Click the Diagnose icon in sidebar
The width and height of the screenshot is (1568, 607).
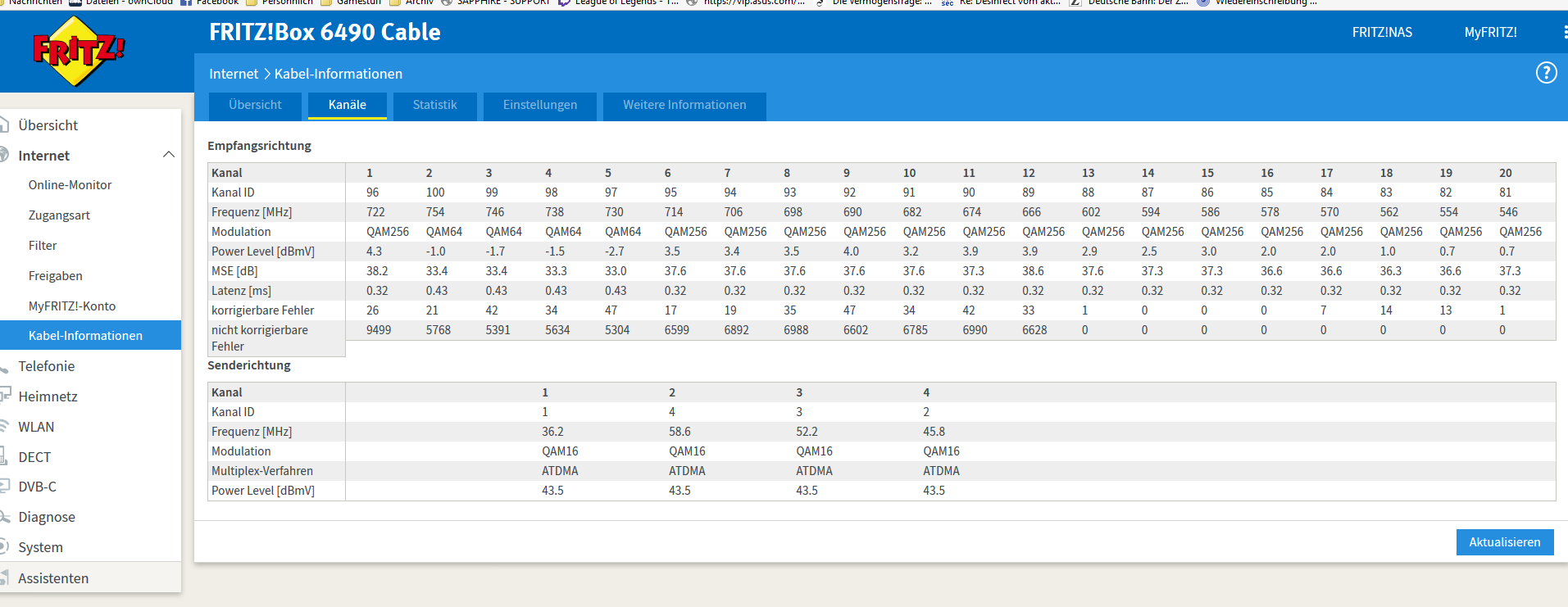click(x=4, y=517)
